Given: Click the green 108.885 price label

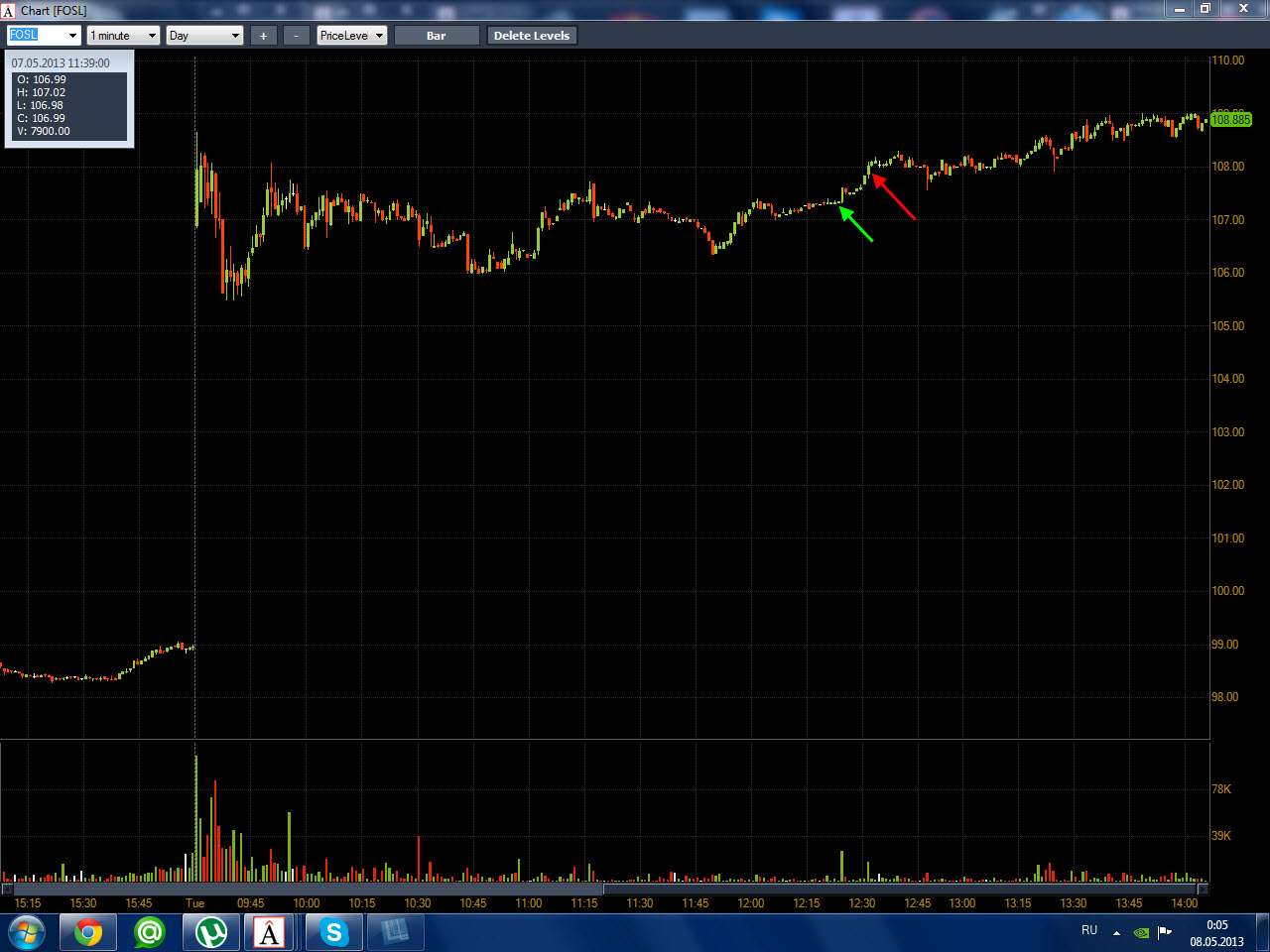Looking at the screenshot, I should coord(1231,119).
